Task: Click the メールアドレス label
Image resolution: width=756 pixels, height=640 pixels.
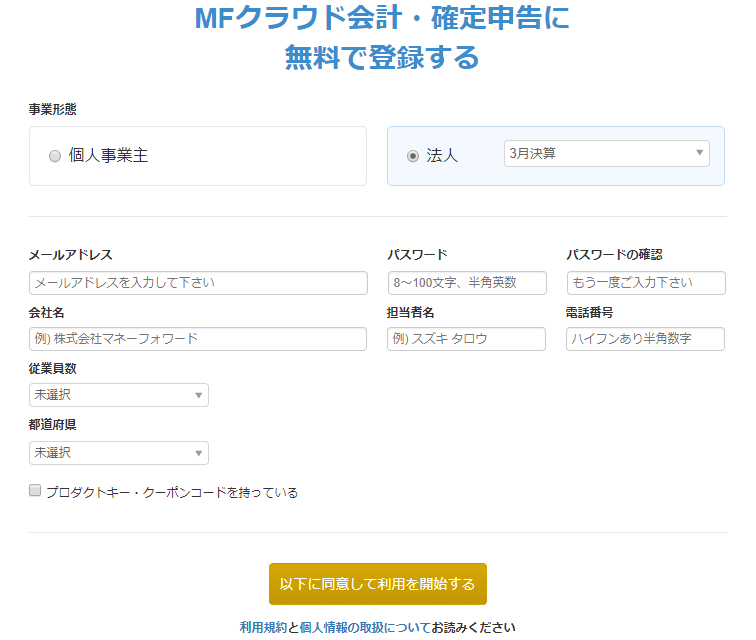Action: 70,255
